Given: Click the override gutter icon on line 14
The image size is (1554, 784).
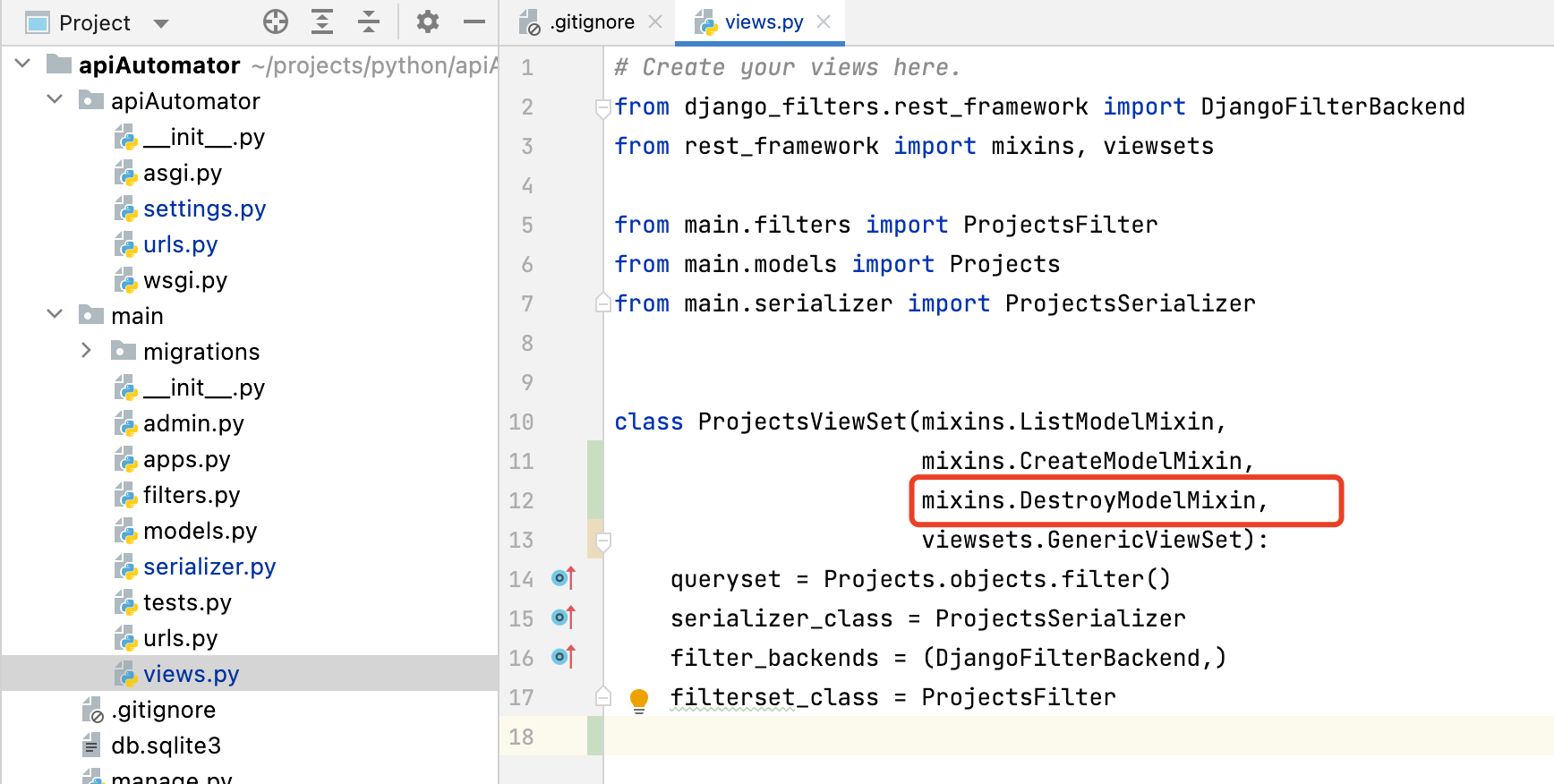Looking at the screenshot, I should click(563, 578).
